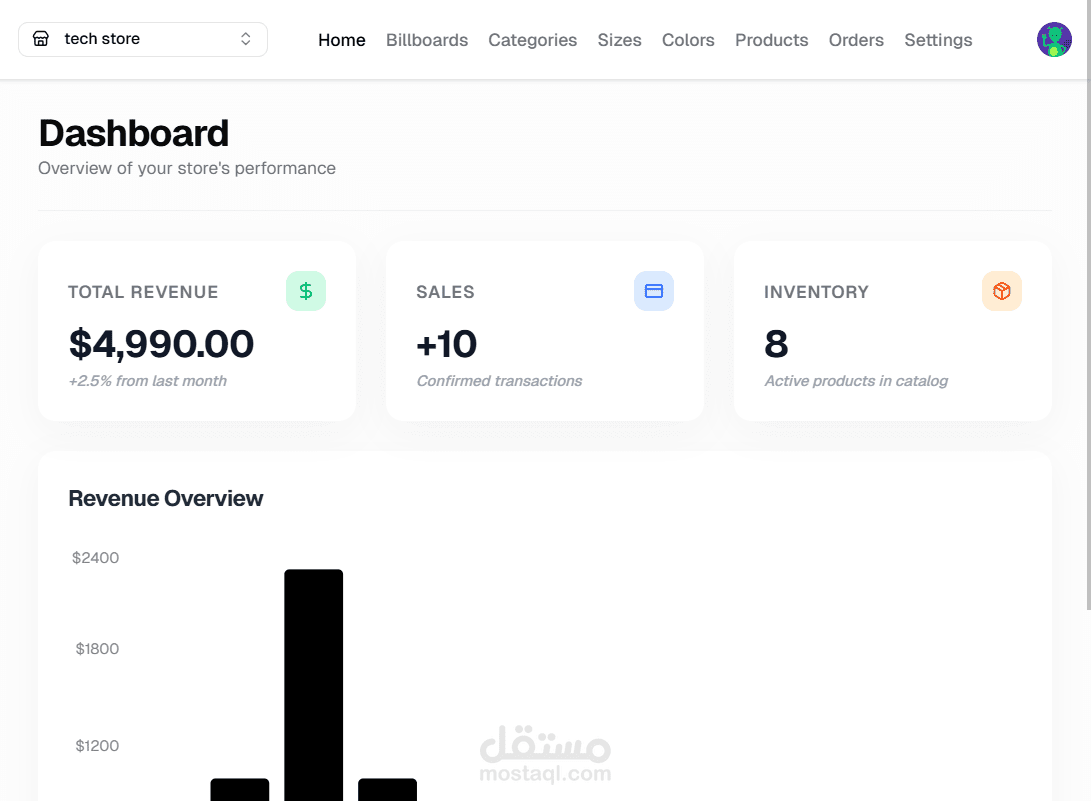Screen dimensions: 1091x801
Task: Switch to the Products tab
Action: [x=771, y=40]
